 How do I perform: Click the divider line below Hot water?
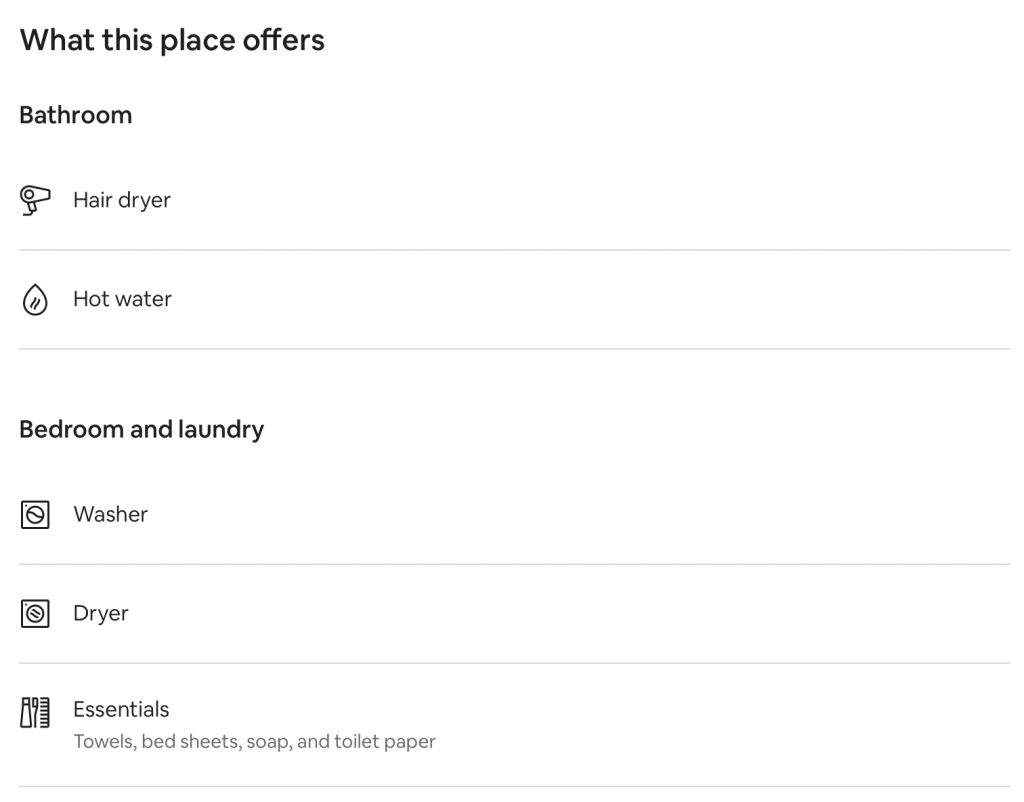point(514,349)
